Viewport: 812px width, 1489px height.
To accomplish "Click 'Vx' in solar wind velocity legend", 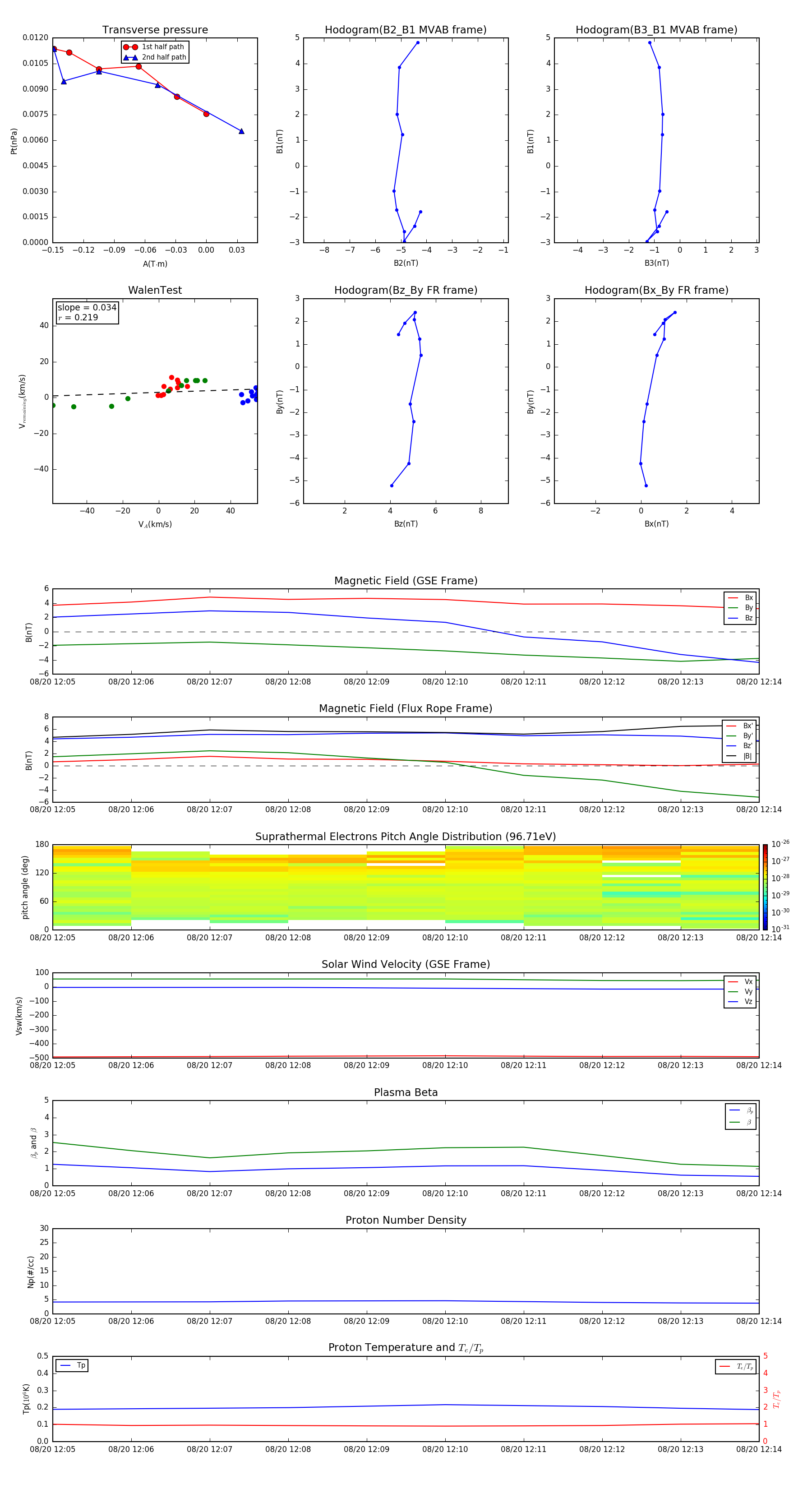I will (741, 981).
